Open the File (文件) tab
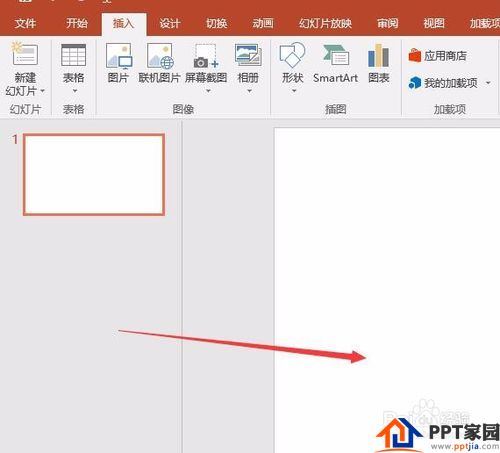Screen dimensions: 500x453 [25, 23]
